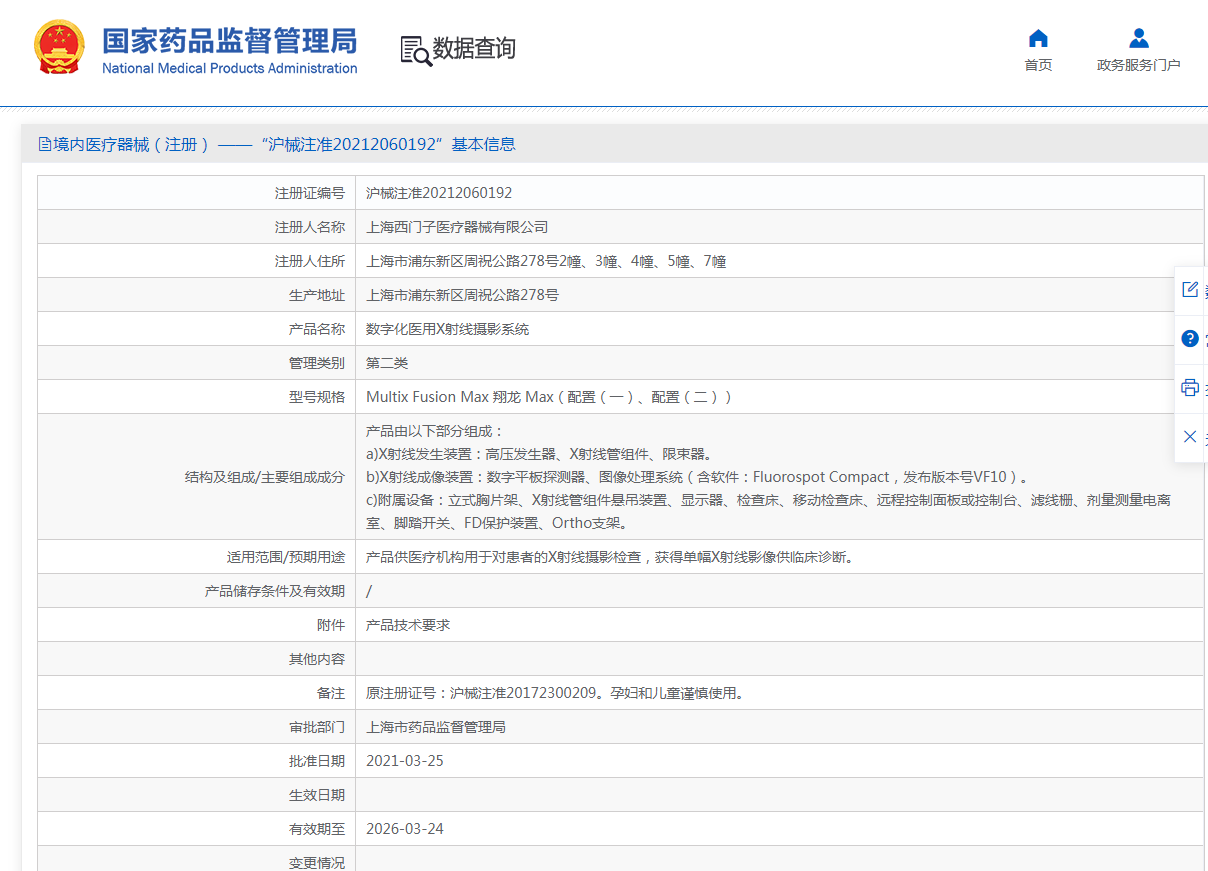The width and height of the screenshot is (1208, 871).
Task: Click 上海市浦东新区周祝公路278号 production address
Action: click(x=462, y=295)
